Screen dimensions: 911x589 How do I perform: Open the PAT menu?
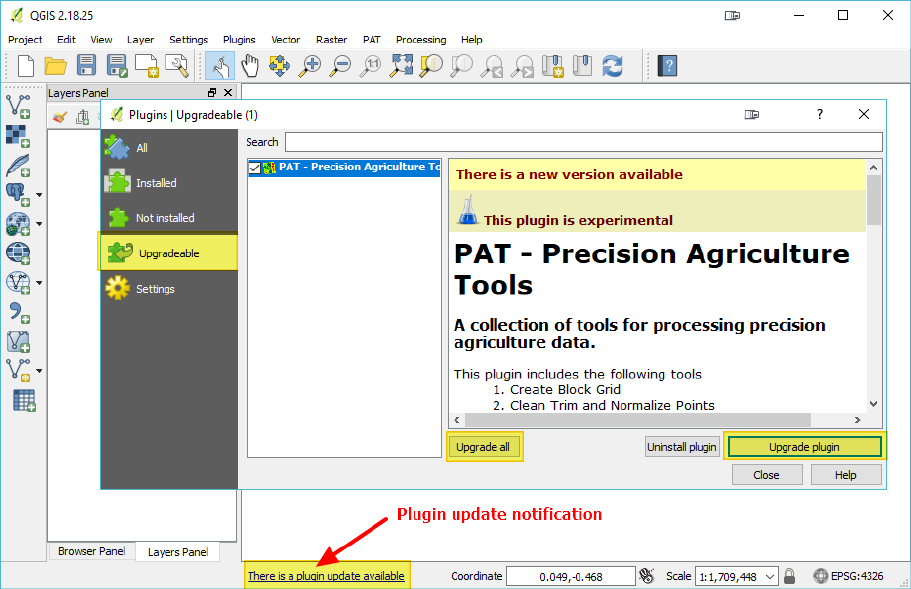(372, 39)
